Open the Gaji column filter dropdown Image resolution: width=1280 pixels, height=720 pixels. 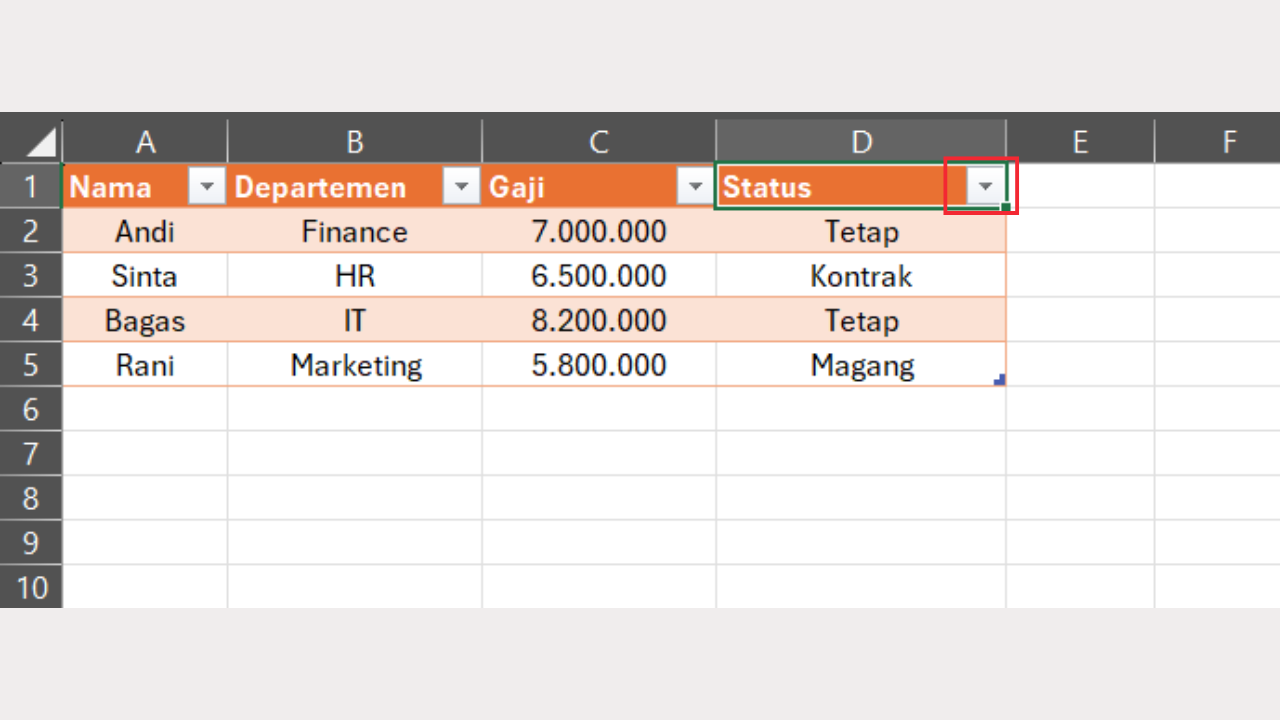pos(695,186)
